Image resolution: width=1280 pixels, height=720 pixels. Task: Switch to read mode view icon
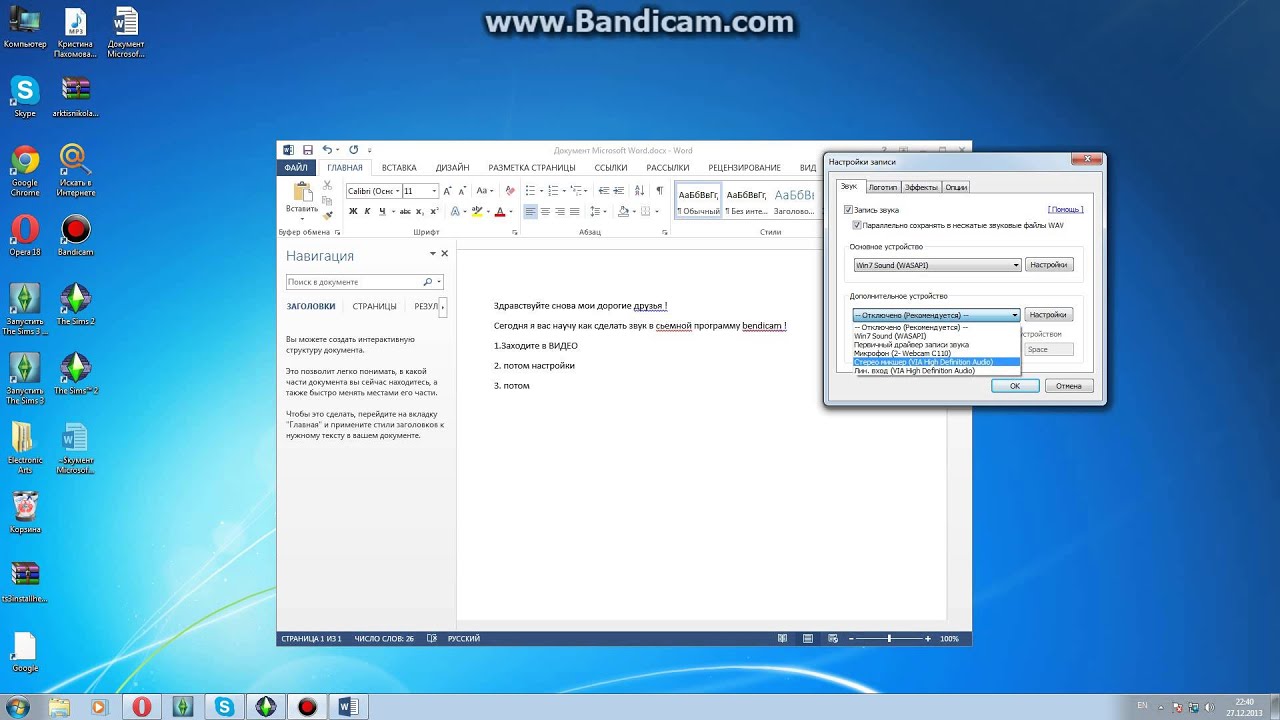click(x=782, y=638)
